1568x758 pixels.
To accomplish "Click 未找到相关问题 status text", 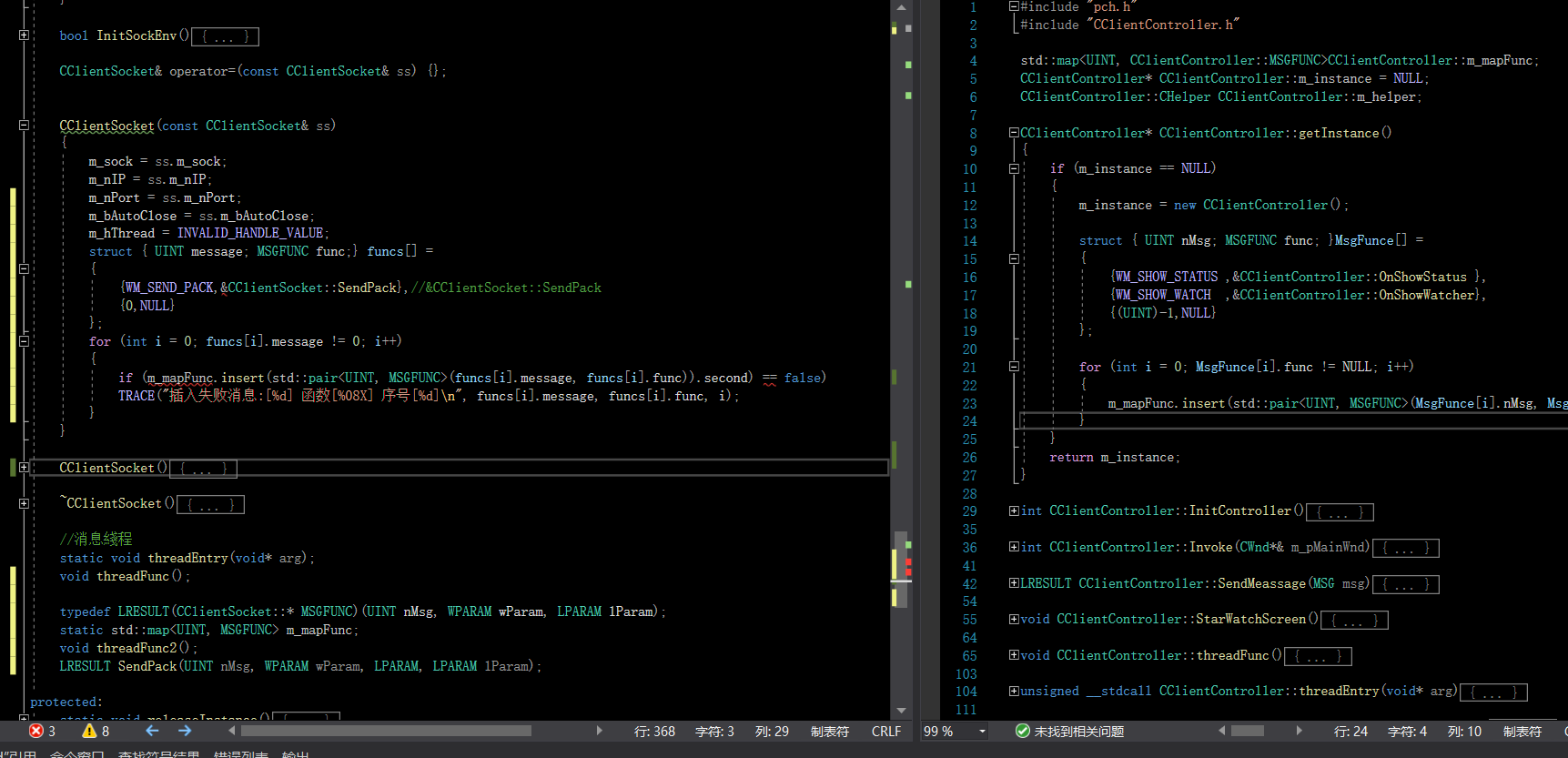I will tap(1078, 732).
